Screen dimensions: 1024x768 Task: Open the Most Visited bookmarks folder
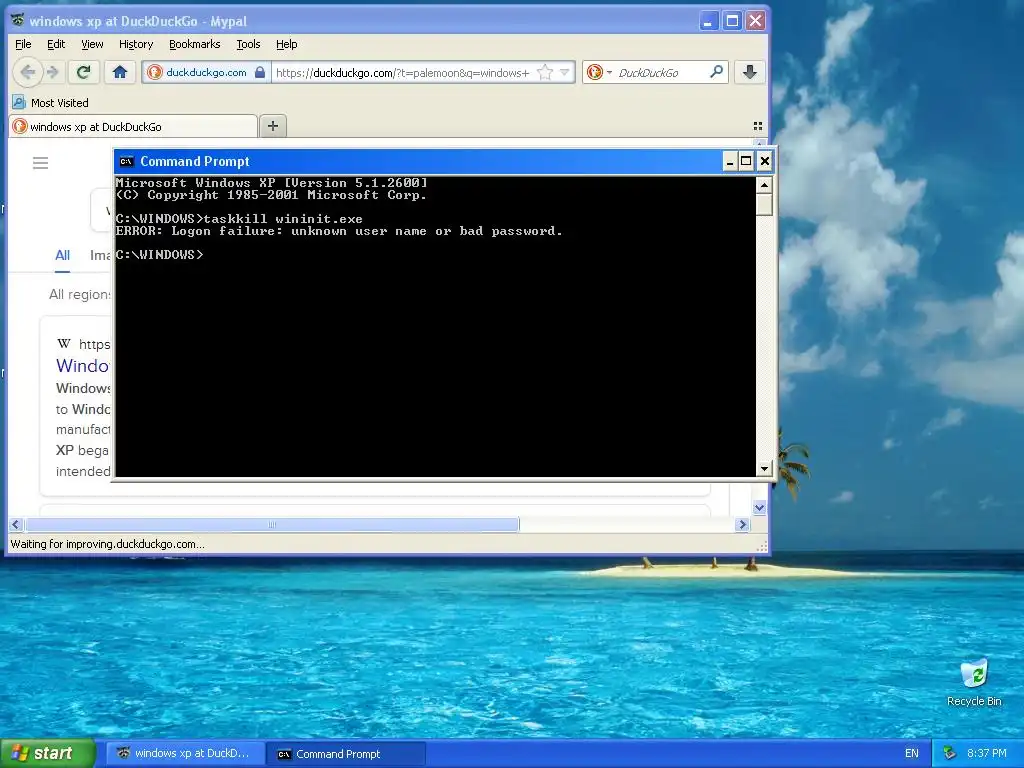click(50, 103)
